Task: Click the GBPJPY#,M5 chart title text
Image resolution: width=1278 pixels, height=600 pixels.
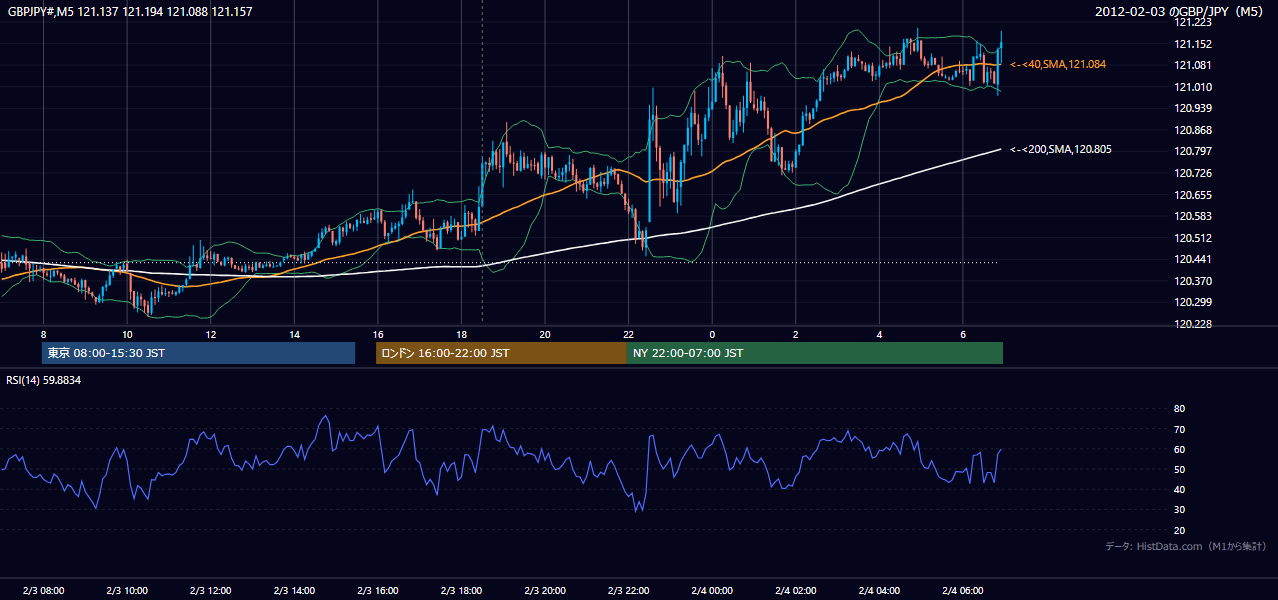Action: (x=130, y=12)
